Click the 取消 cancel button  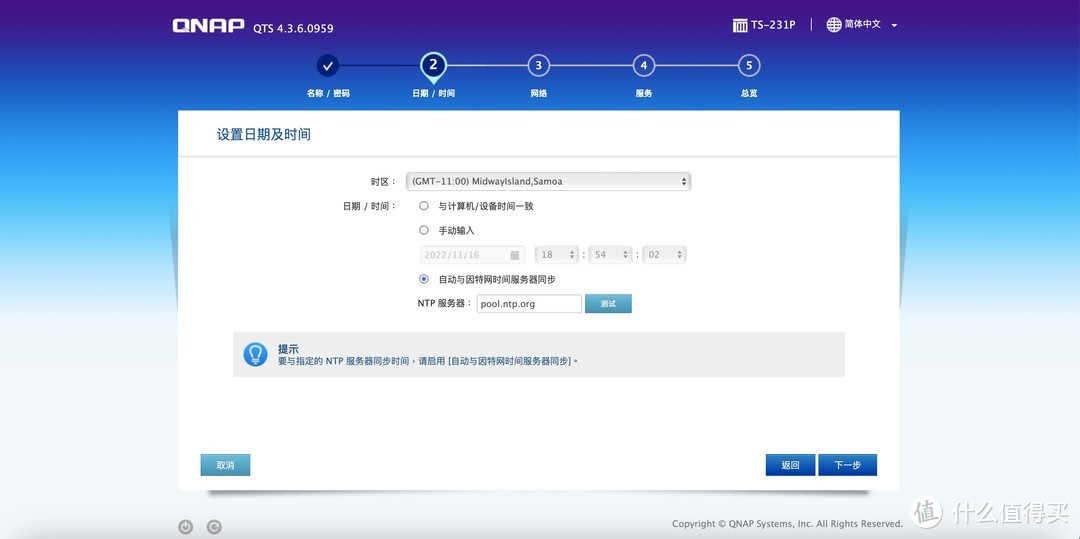click(225, 465)
